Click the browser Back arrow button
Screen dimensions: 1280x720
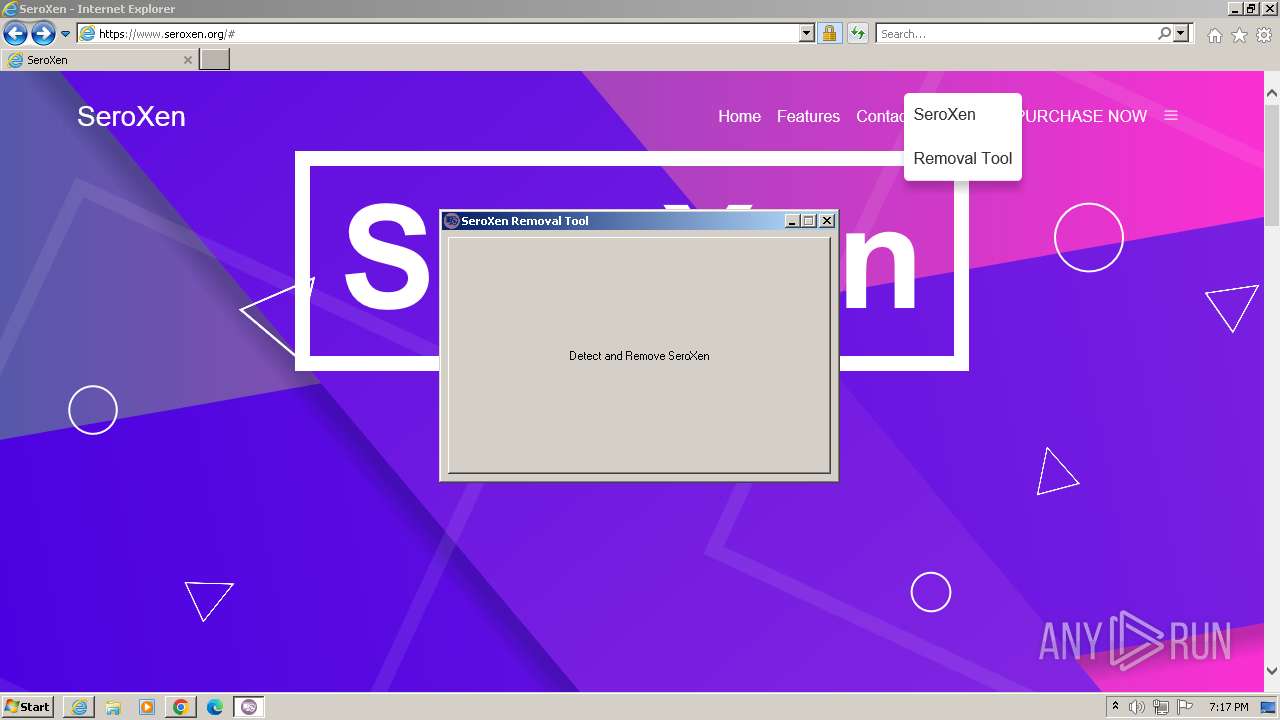point(15,34)
